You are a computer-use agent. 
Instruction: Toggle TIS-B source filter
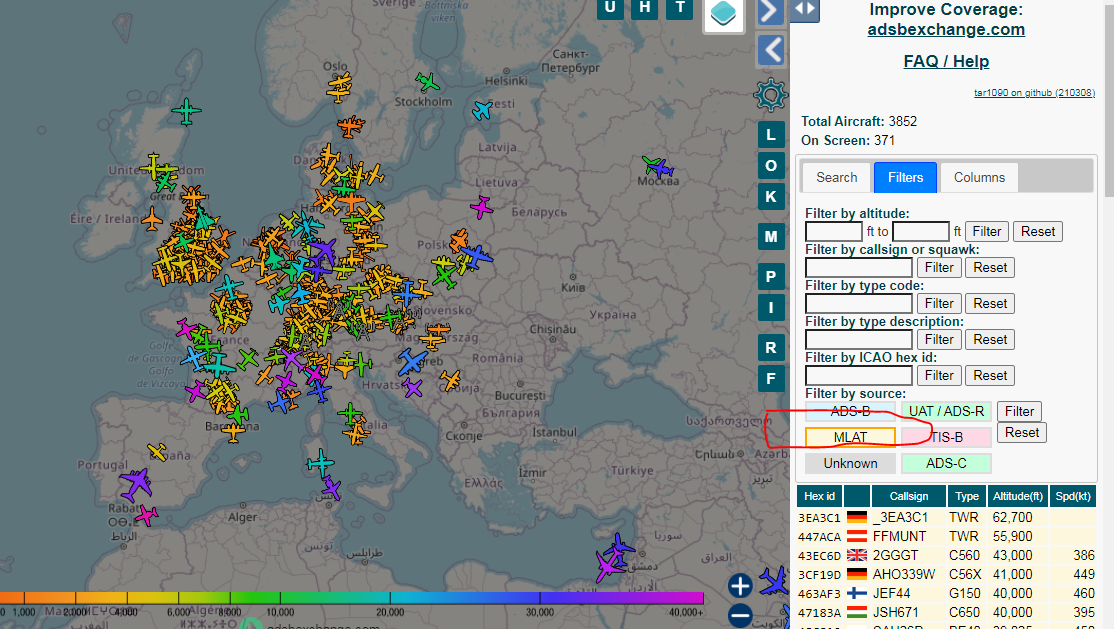946,437
